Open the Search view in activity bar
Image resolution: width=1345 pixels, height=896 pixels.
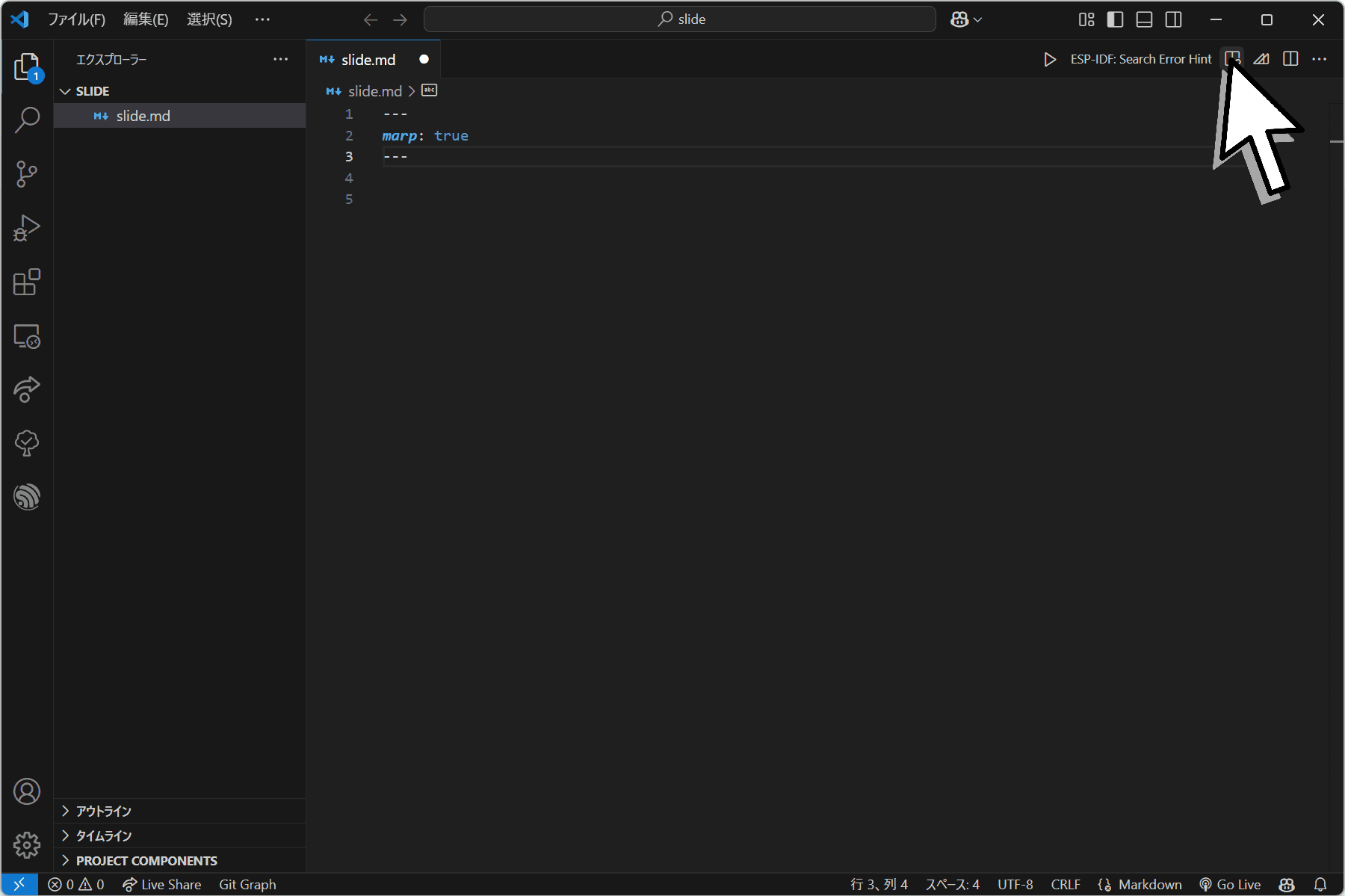(x=27, y=120)
